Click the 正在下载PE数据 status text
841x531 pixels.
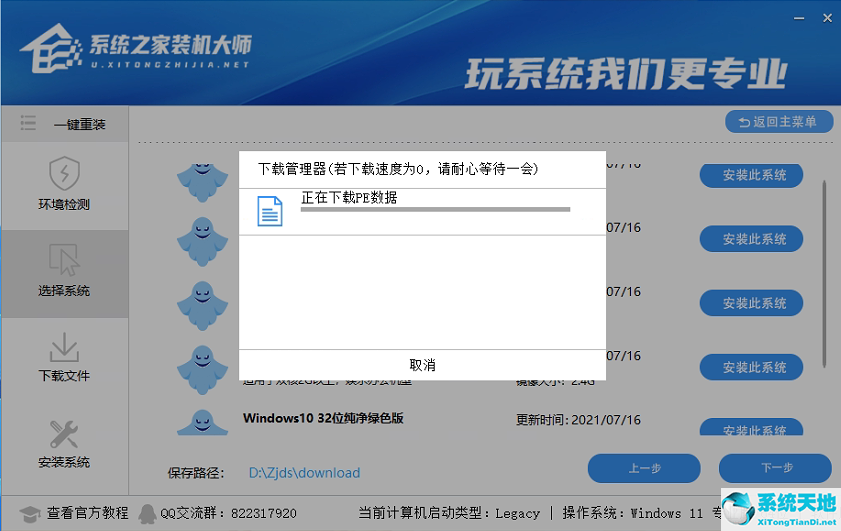[349, 197]
